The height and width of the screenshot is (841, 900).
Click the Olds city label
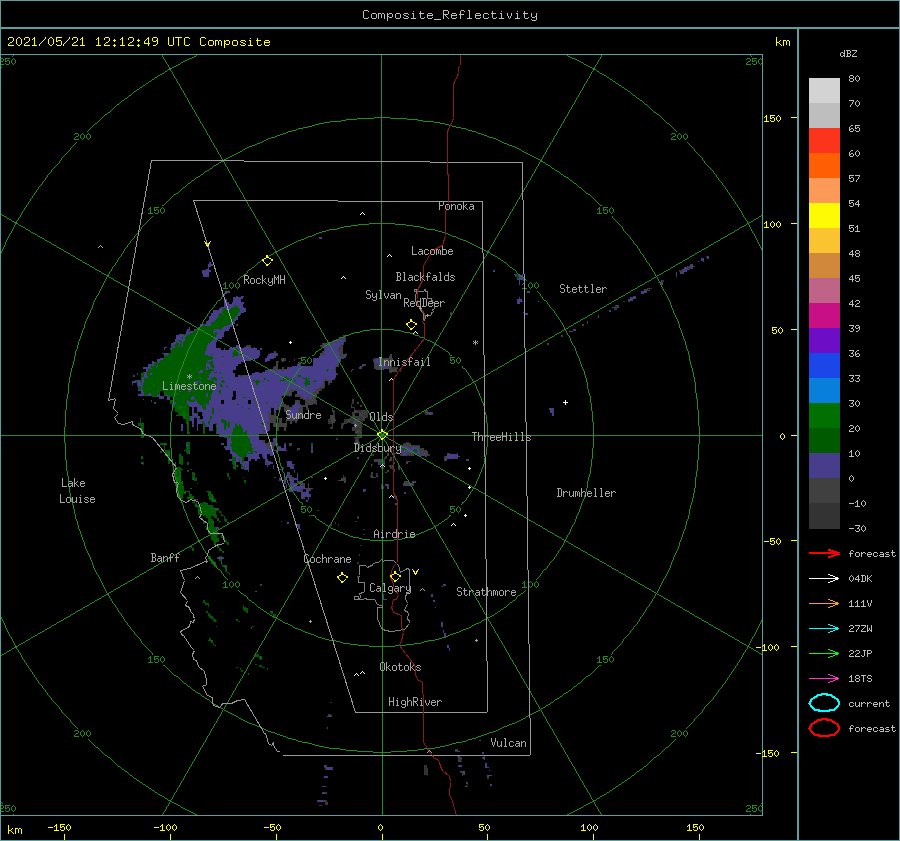(x=381, y=417)
